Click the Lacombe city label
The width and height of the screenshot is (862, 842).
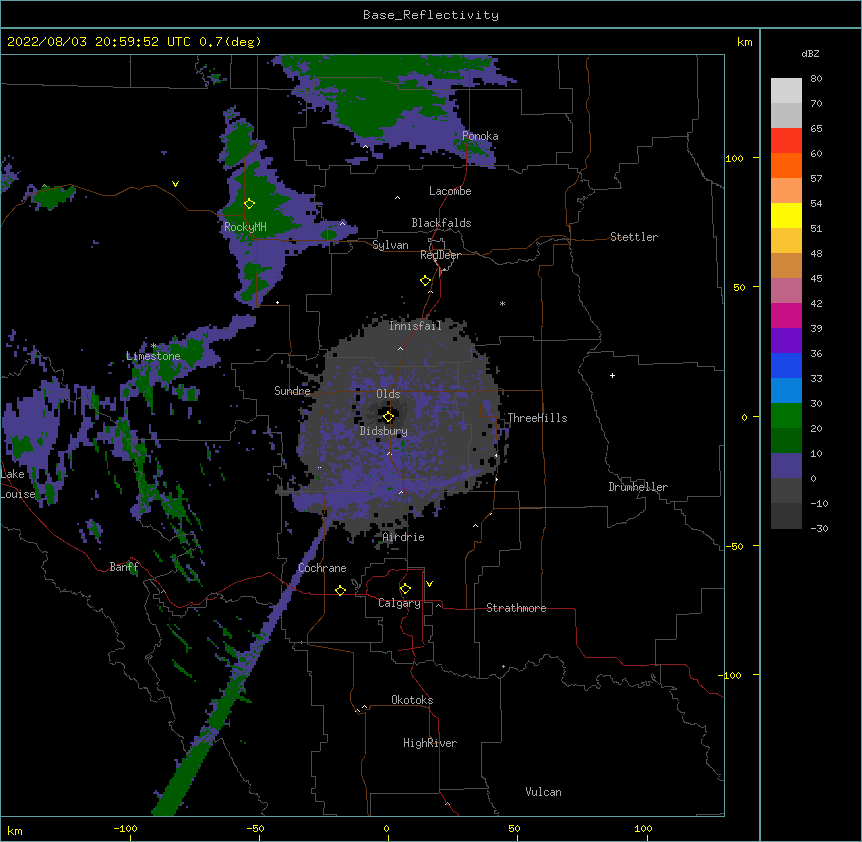pos(450,191)
